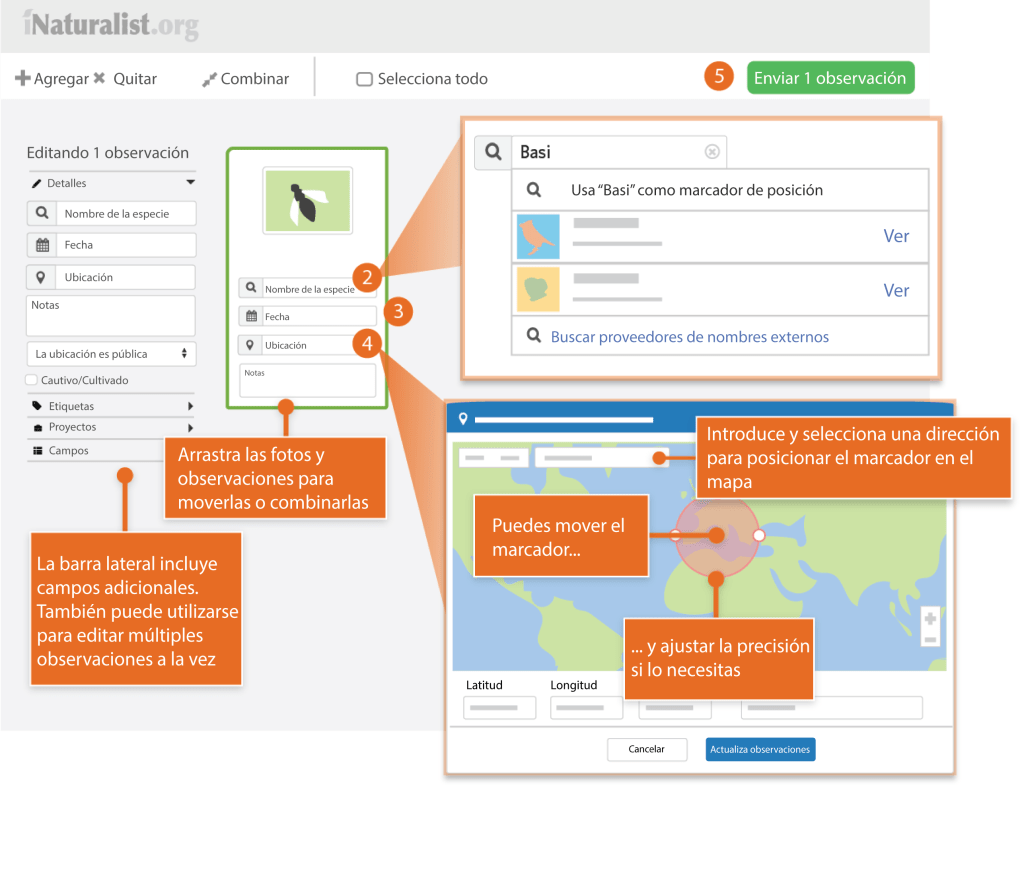Image resolution: width=1024 pixels, height=874 pixels.
Task: Click the Combinar merge icon
Action: (209, 79)
